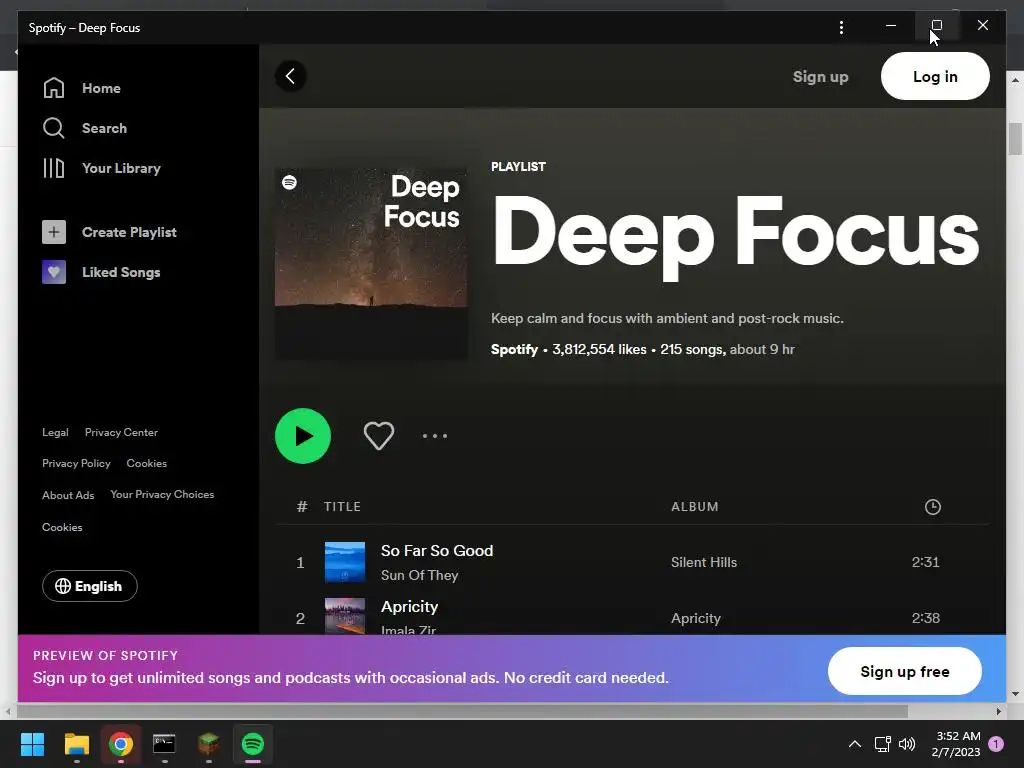Open the album Silent Hills
This screenshot has height=768, width=1024.
[x=704, y=562]
